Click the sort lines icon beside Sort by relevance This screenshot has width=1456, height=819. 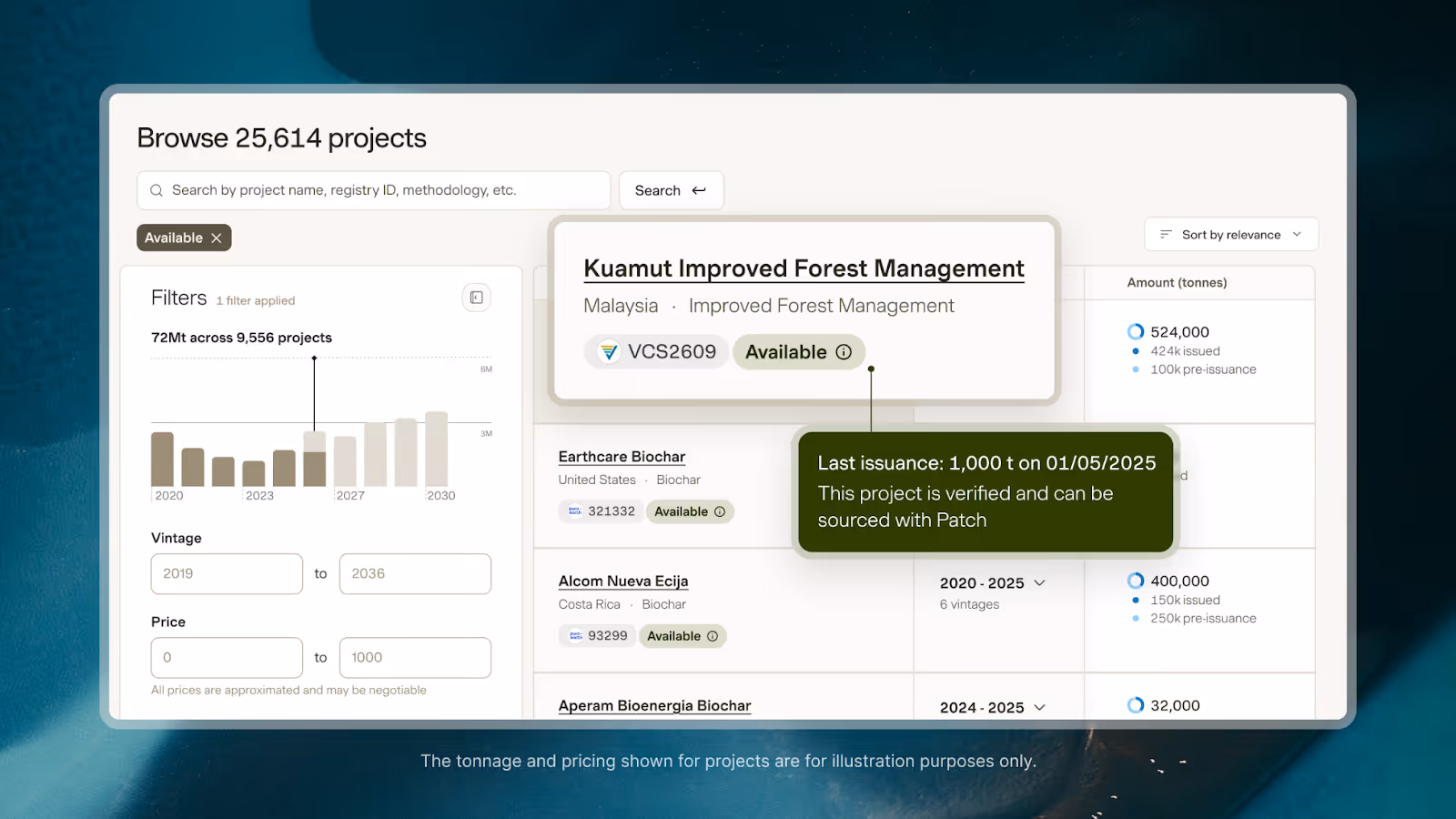[1166, 235]
